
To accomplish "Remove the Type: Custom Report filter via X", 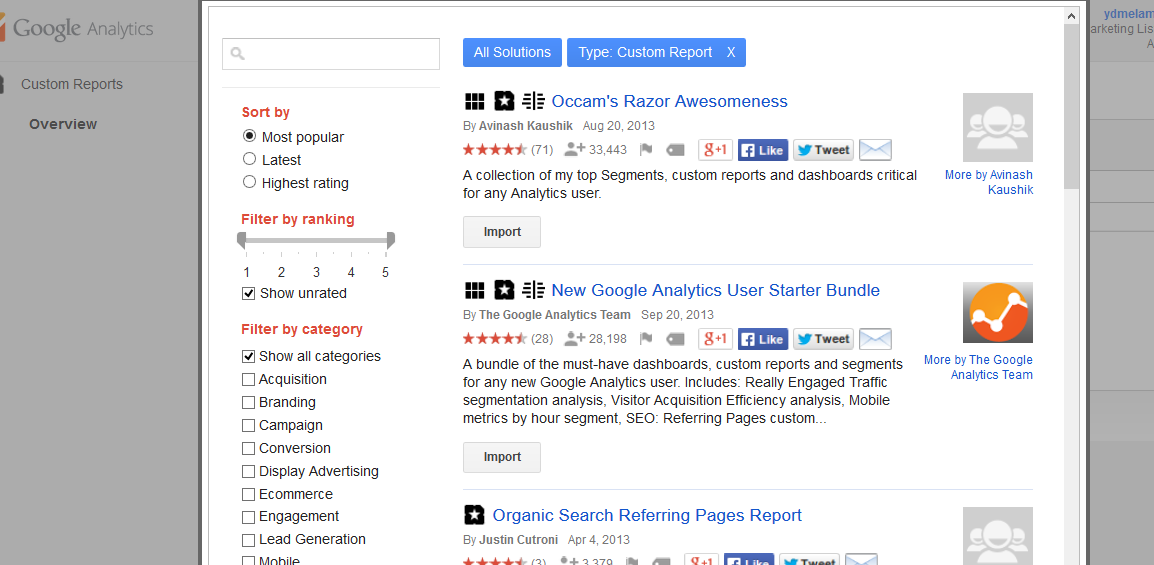I will [x=731, y=52].
